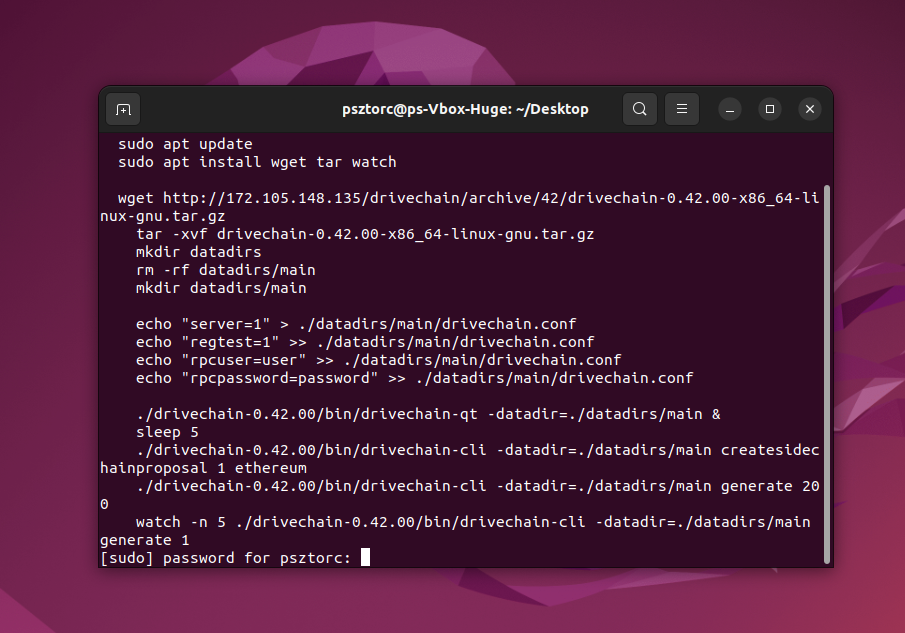This screenshot has height=633, width=905.
Task: Open a new terminal tab
Action: 123,109
